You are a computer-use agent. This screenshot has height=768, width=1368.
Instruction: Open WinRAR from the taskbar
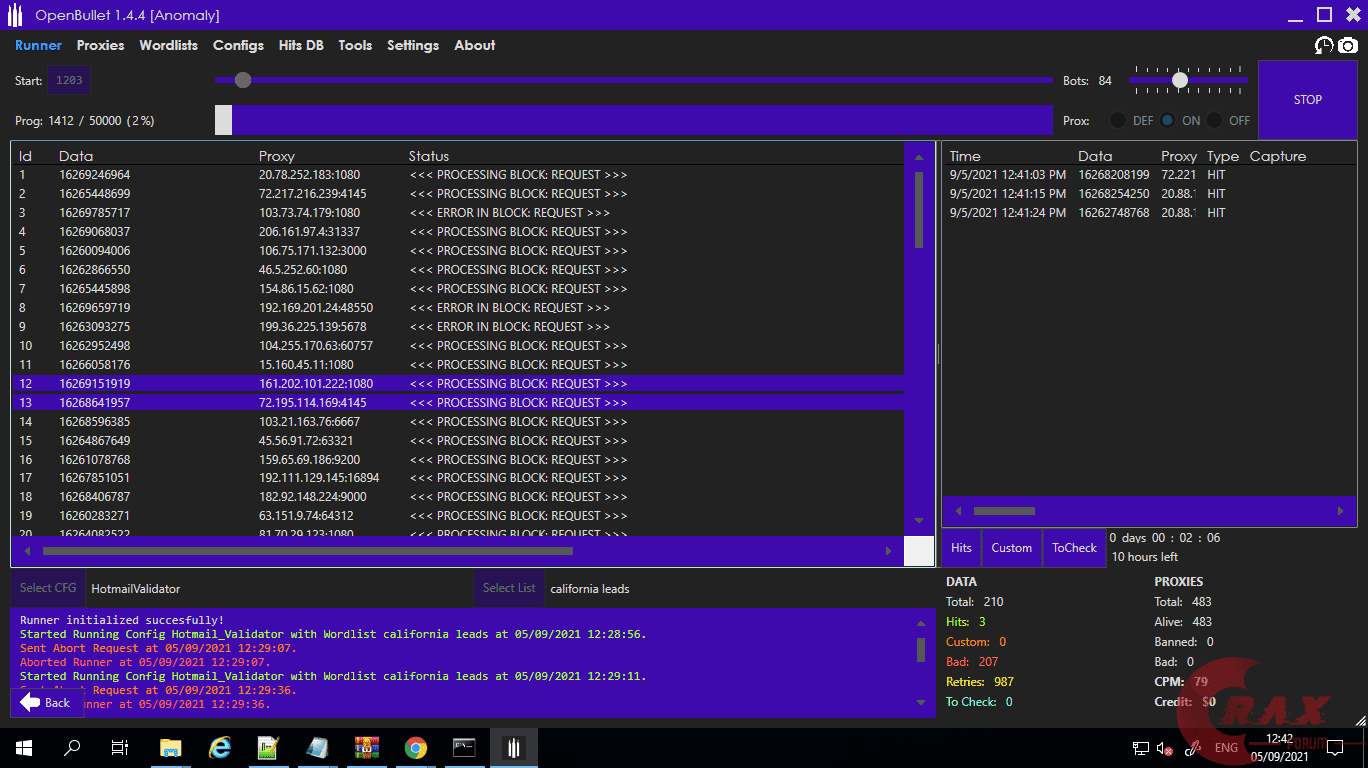(367, 748)
